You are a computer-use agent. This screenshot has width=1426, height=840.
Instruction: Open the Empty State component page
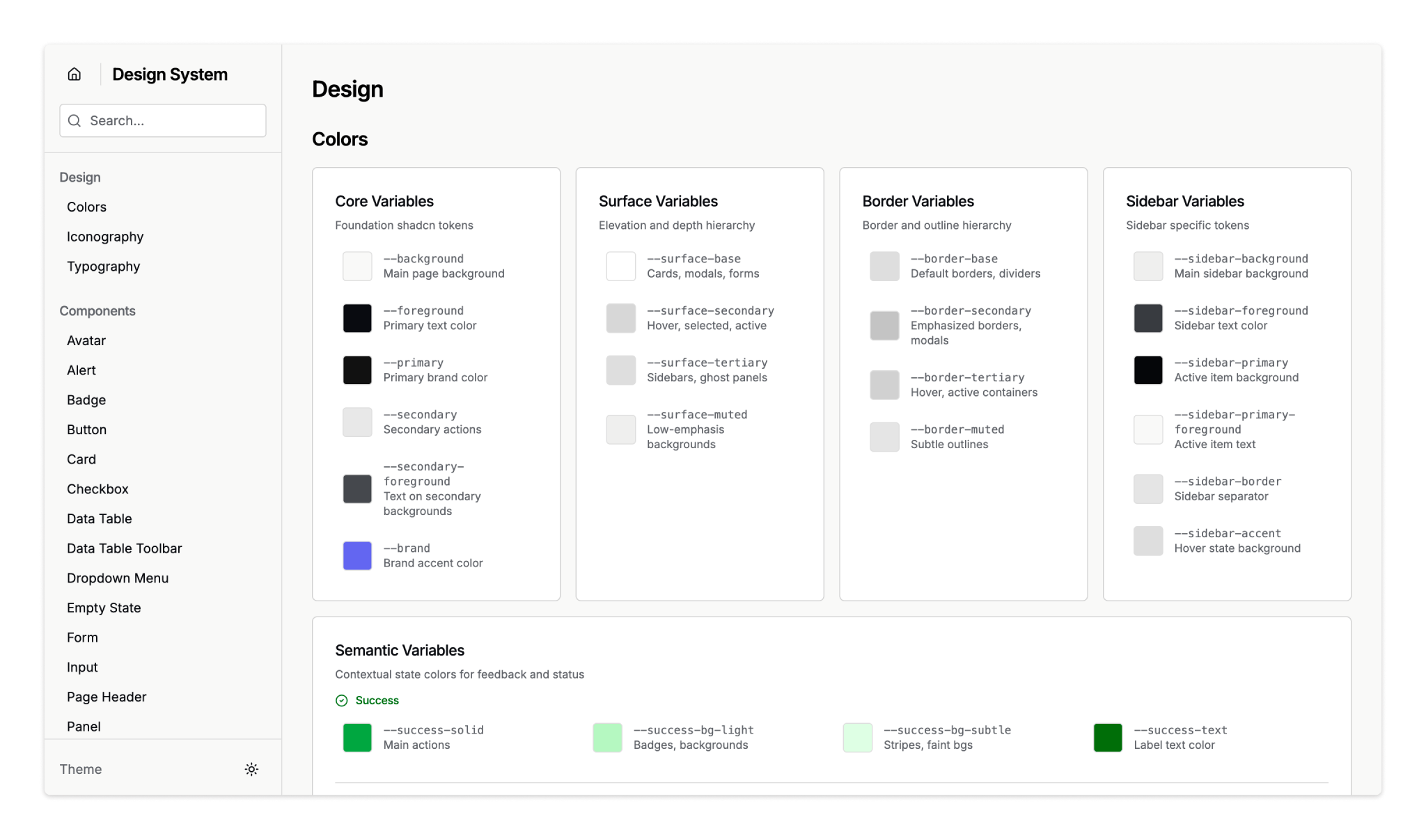(x=104, y=608)
